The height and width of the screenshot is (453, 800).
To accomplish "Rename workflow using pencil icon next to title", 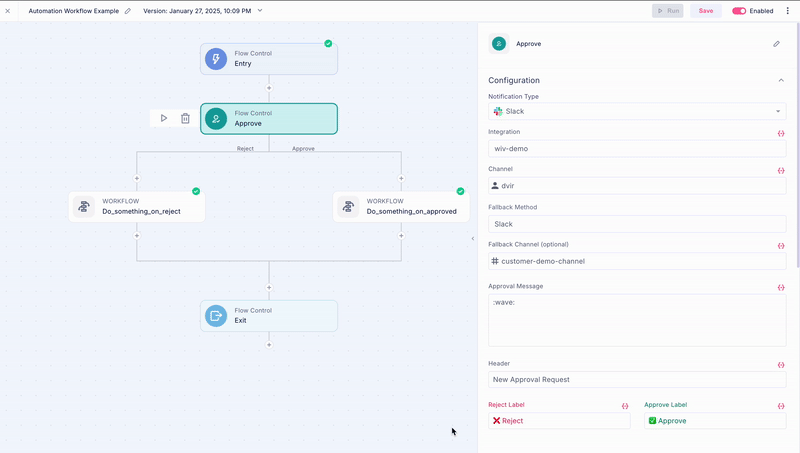I will coord(127,11).
